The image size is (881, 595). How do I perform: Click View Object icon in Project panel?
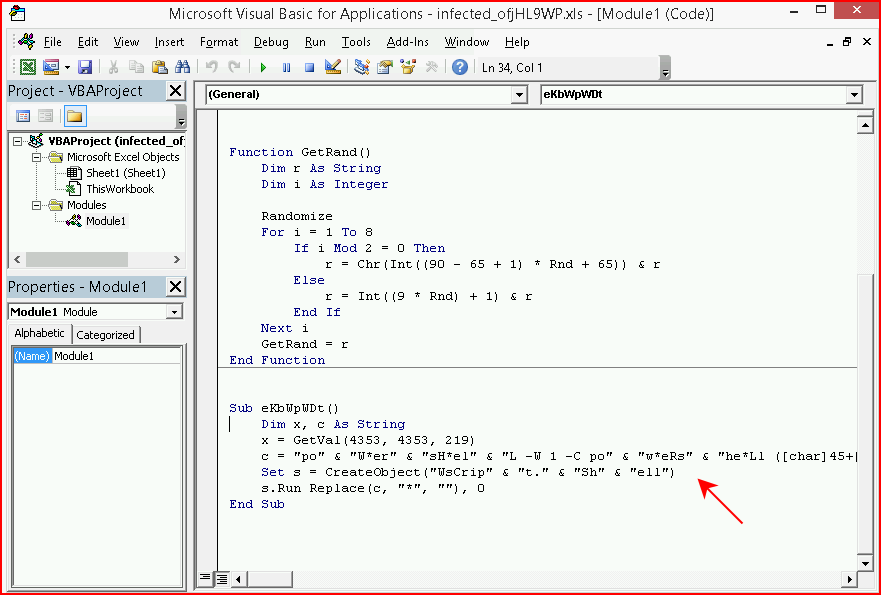(46, 116)
